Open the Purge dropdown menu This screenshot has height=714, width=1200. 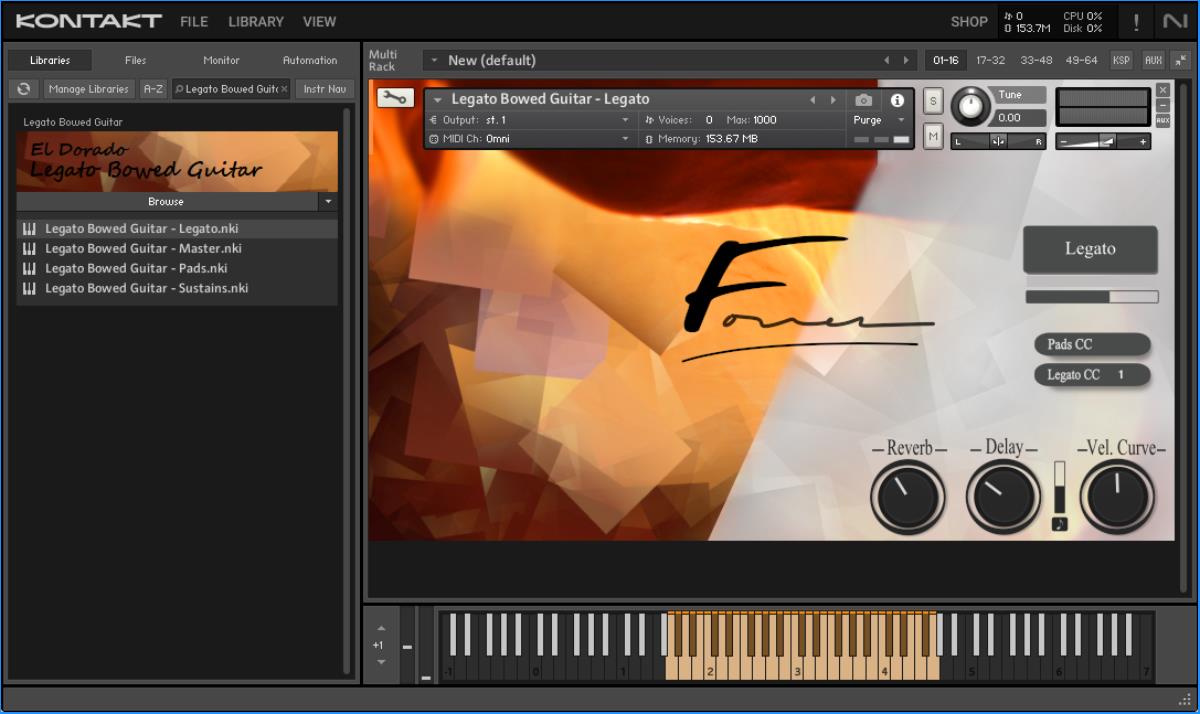[x=880, y=120]
